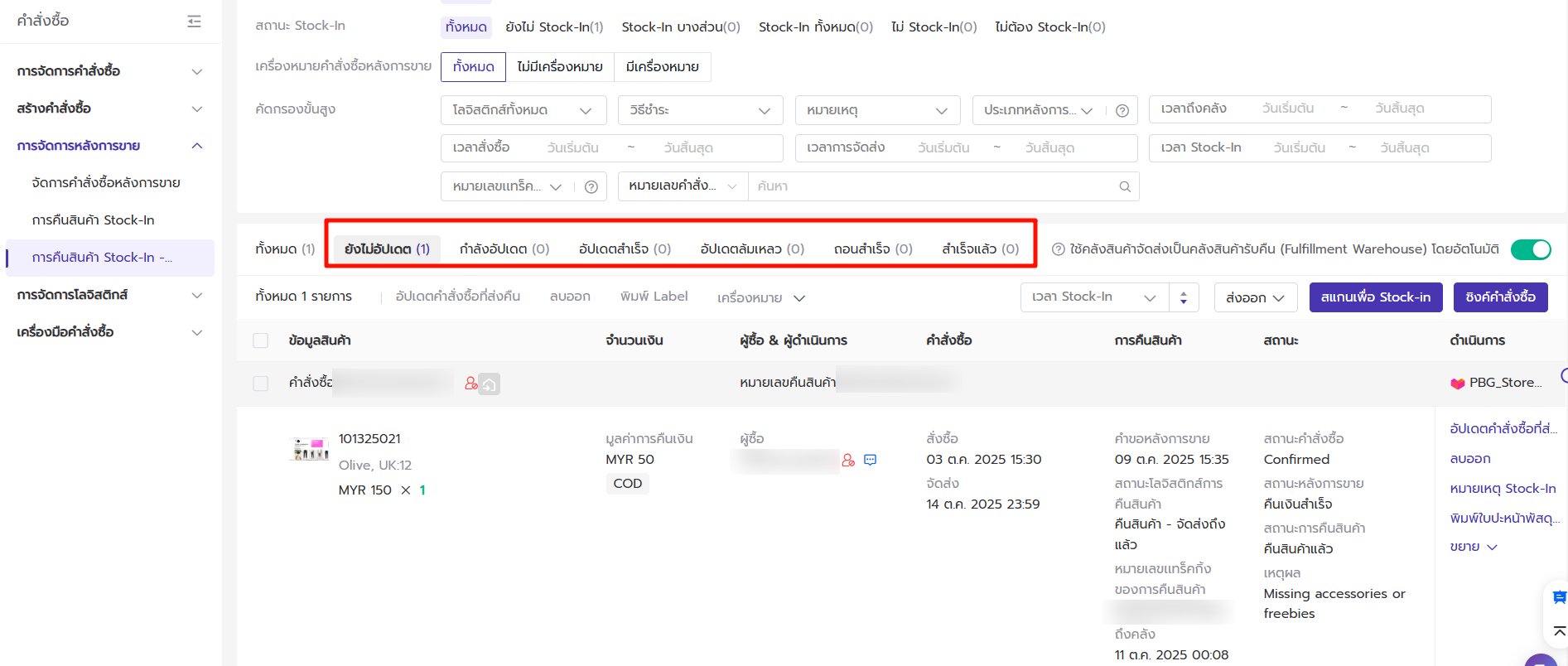Expand the ส่งออก export dropdown

(1255, 297)
